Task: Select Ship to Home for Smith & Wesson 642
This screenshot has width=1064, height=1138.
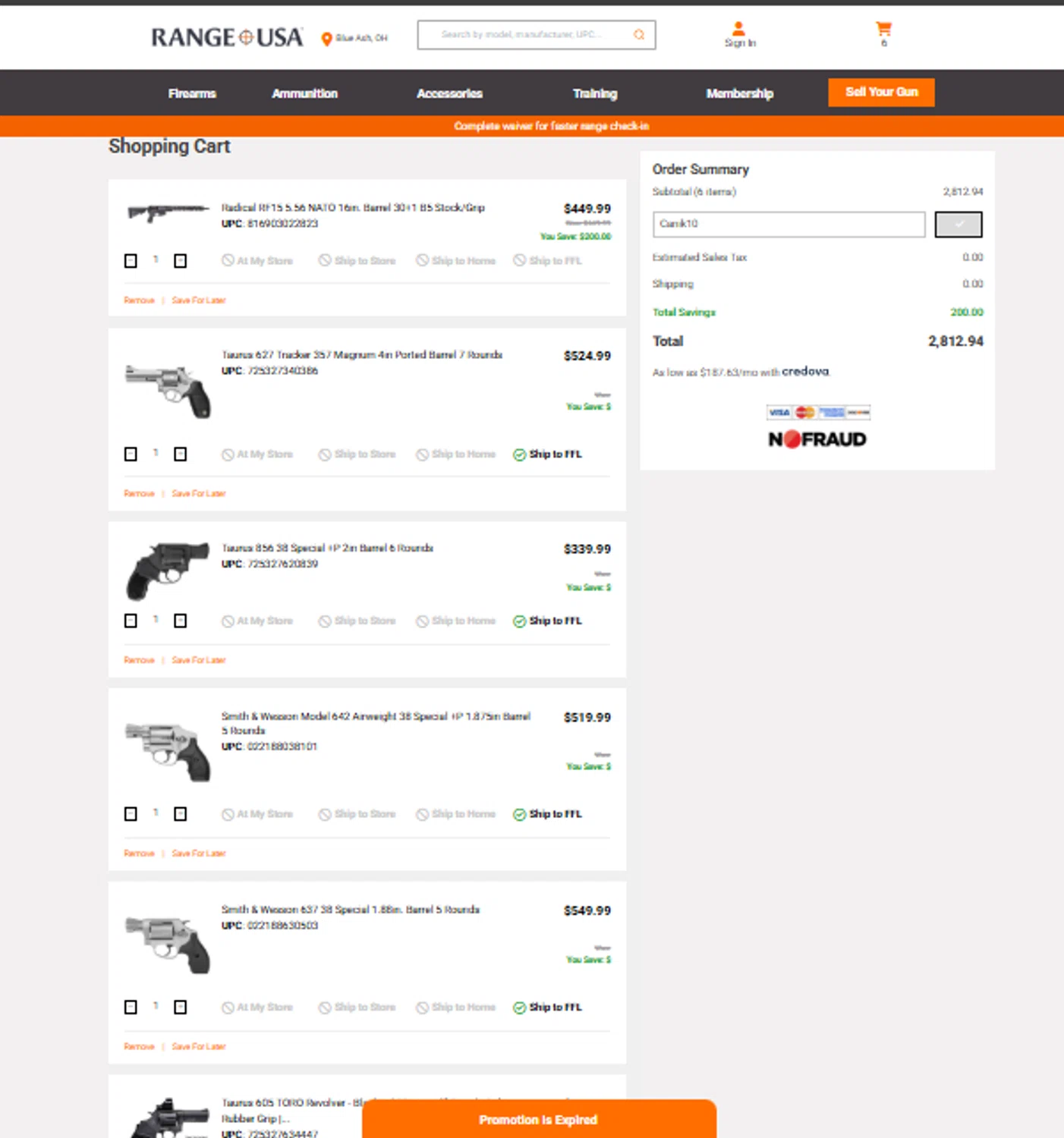Action: [456, 814]
